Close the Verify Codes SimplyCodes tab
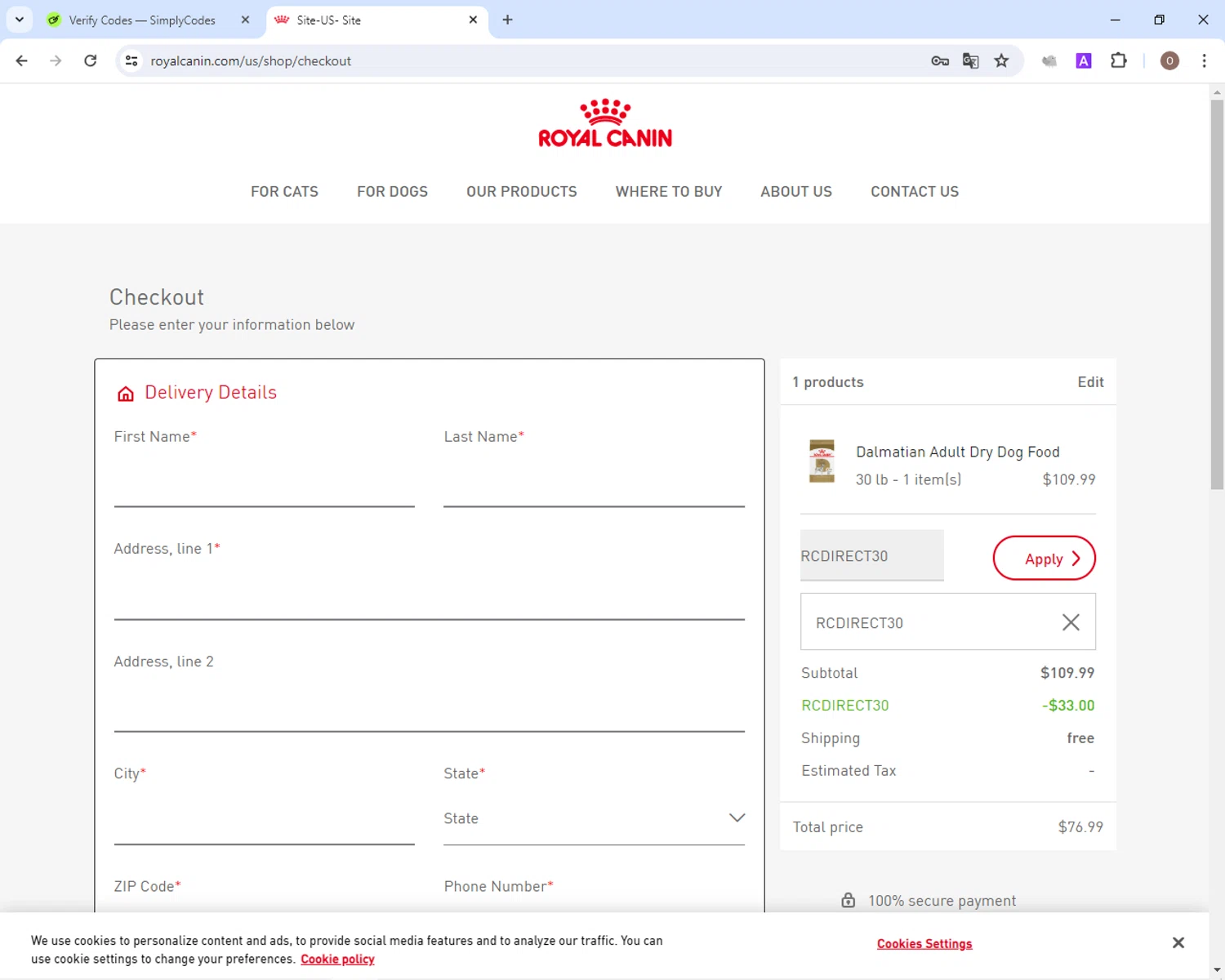Viewport: 1225px width, 980px height. [x=245, y=20]
